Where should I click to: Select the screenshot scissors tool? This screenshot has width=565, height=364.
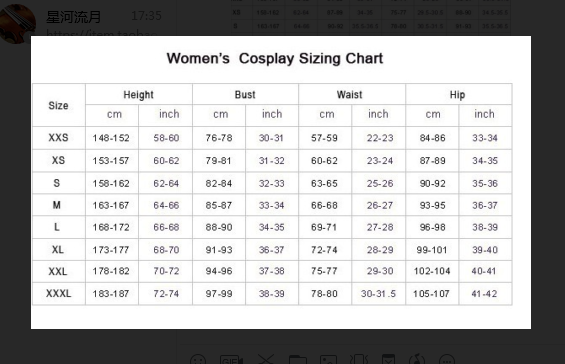[266, 359]
